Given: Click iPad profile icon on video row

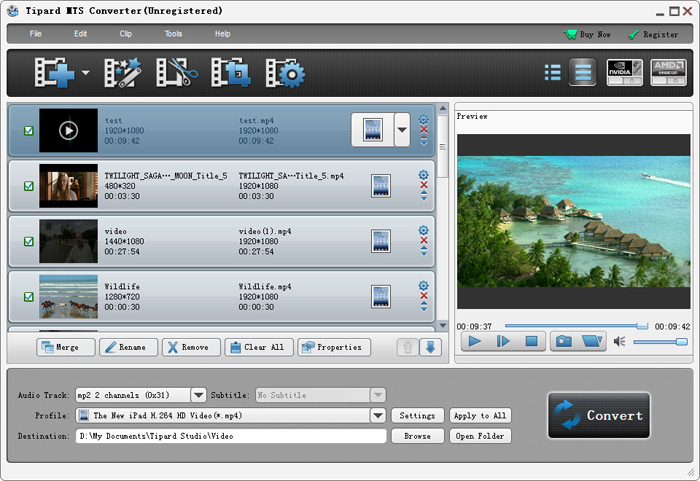Looking at the screenshot, I should point(381,241).
